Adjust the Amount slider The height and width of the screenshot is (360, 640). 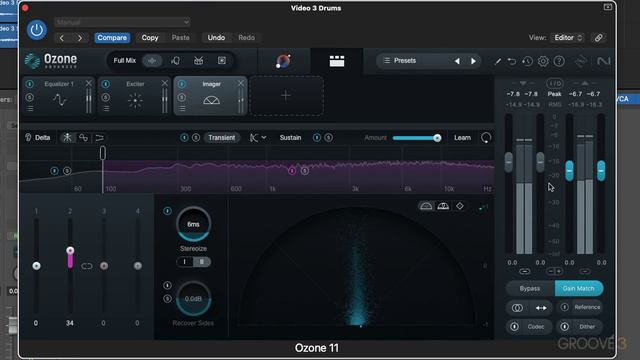click(416, 138)
